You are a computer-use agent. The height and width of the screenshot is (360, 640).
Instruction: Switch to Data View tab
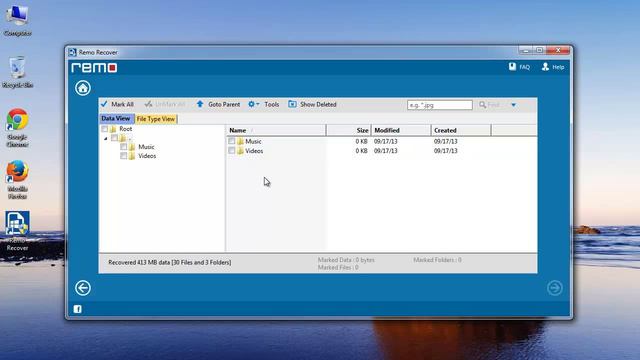[x=116, y=118]
